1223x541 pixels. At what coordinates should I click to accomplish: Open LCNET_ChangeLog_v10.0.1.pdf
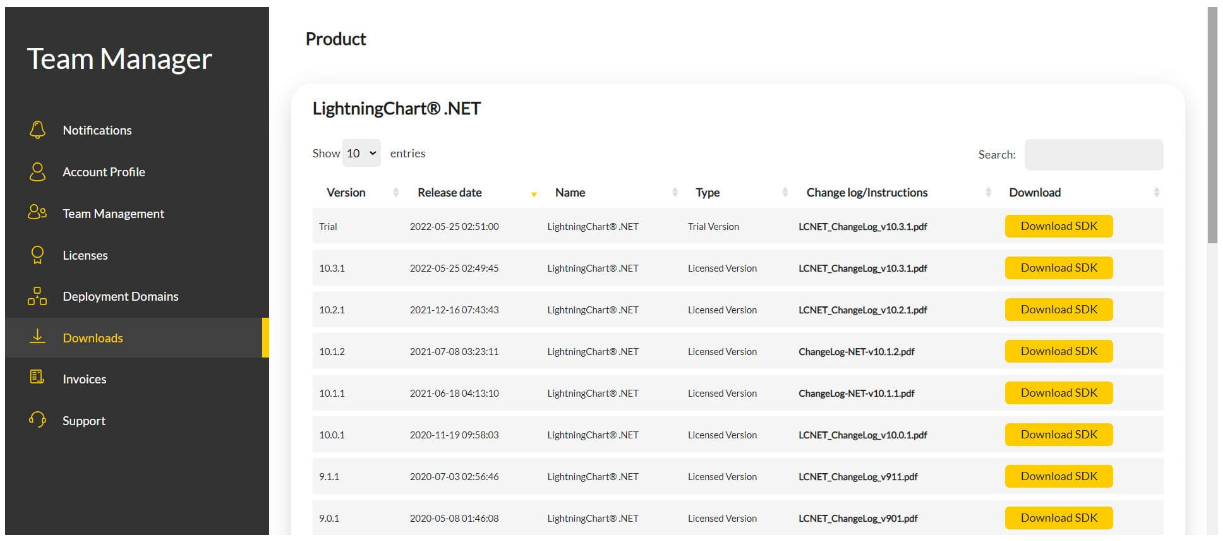[863, 435]
